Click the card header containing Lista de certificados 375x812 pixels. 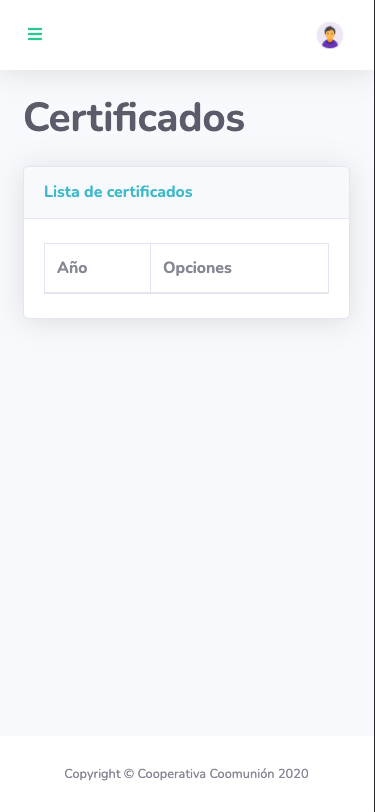tap(186, 193)
